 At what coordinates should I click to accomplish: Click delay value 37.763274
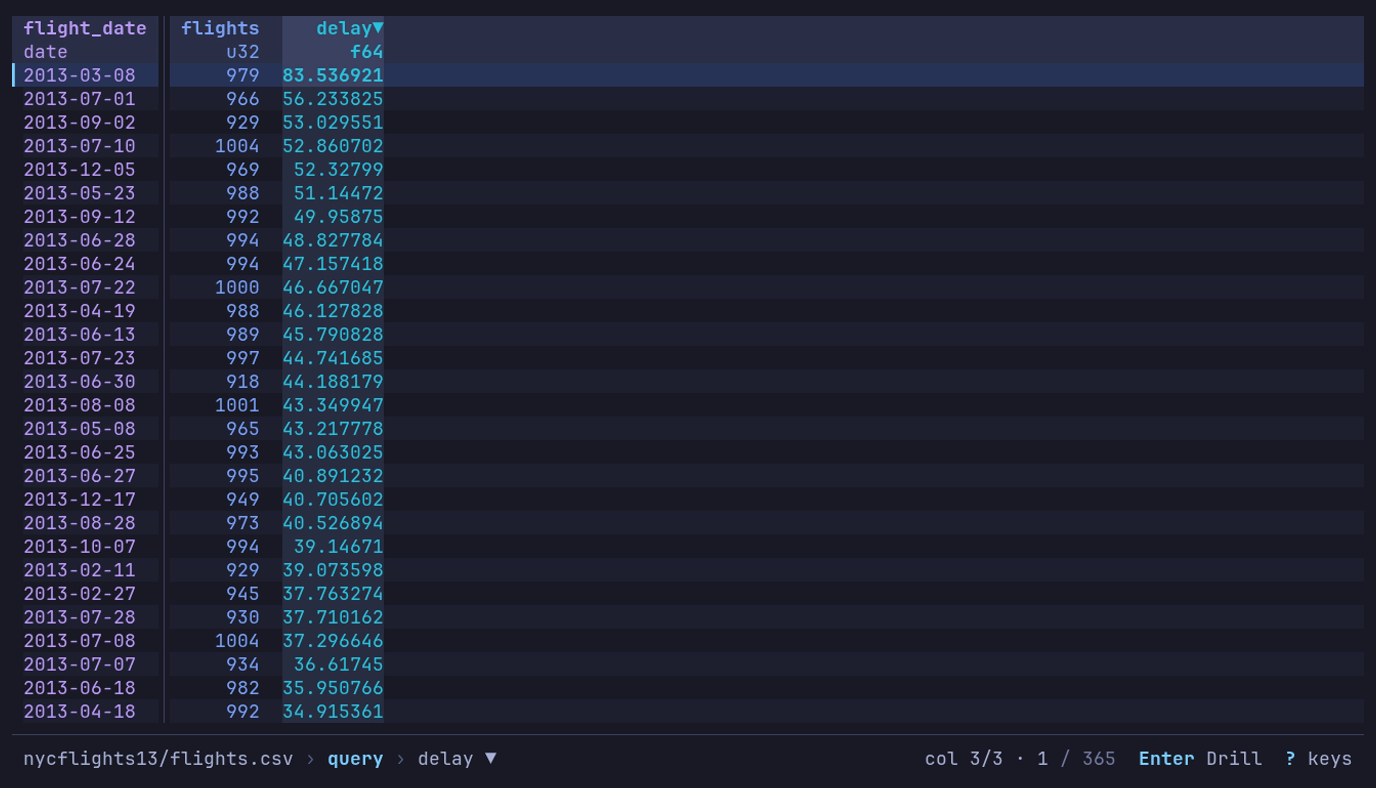(x=333, y=594)
